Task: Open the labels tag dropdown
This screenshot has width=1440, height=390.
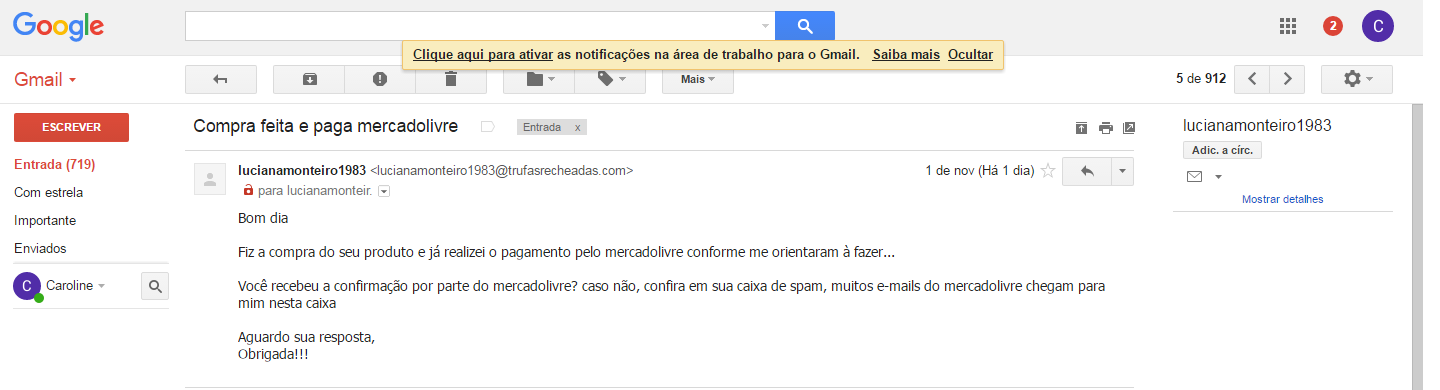Action: click(610, 79)
